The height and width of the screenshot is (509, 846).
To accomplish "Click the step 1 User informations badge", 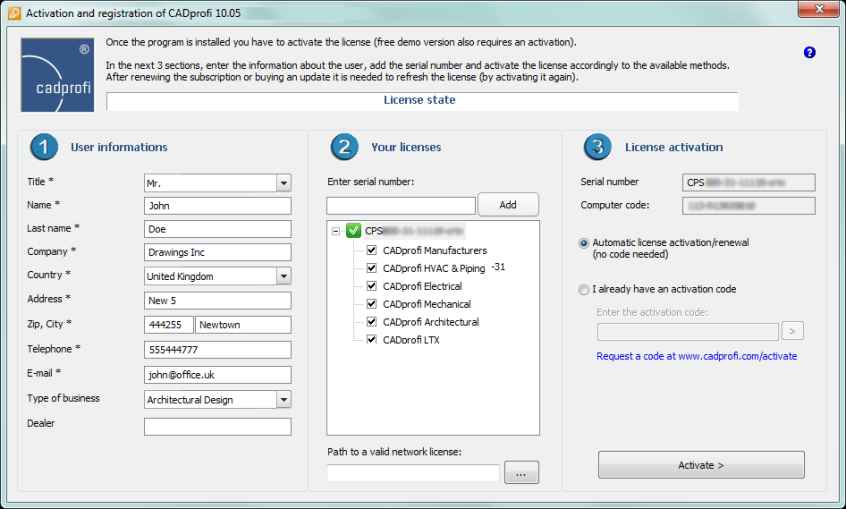I will [43, 147].
